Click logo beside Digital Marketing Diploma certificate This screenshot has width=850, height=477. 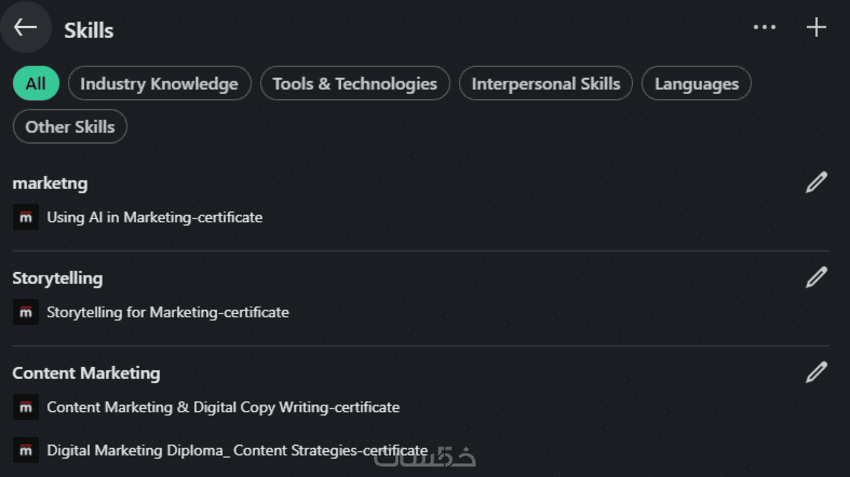pyautogui.click(x=26, y=450)
